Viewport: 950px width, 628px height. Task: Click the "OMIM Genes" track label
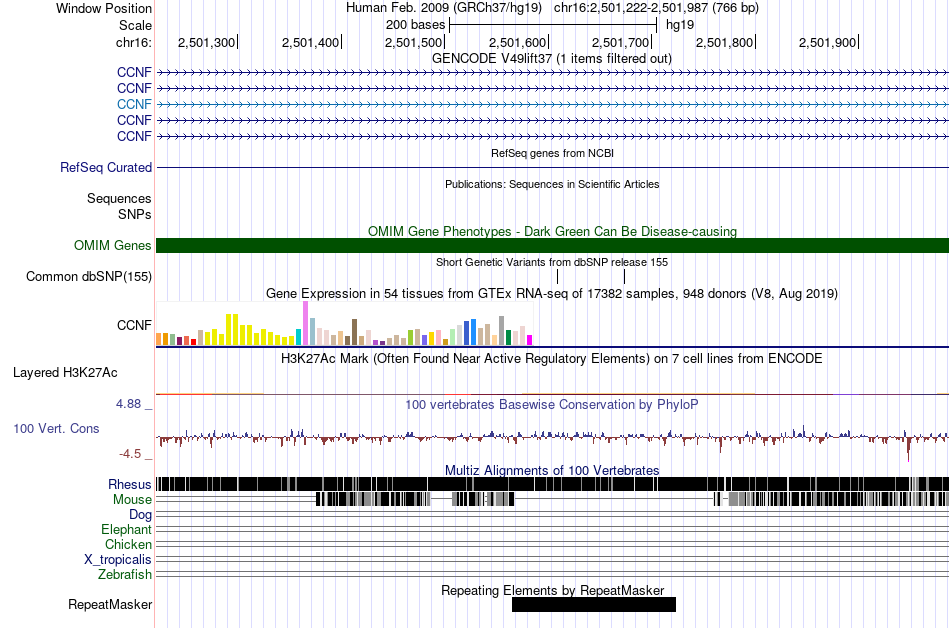(113, 245)
